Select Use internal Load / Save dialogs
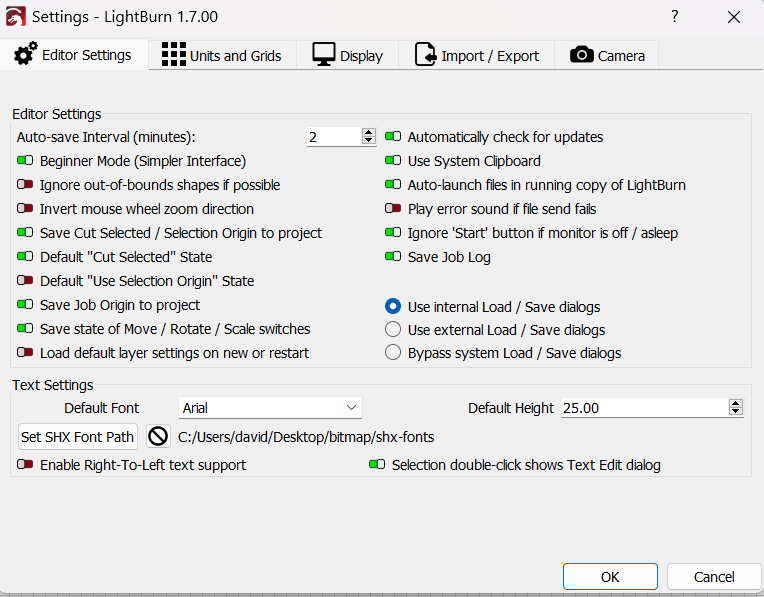 click(x=393, y=307)
